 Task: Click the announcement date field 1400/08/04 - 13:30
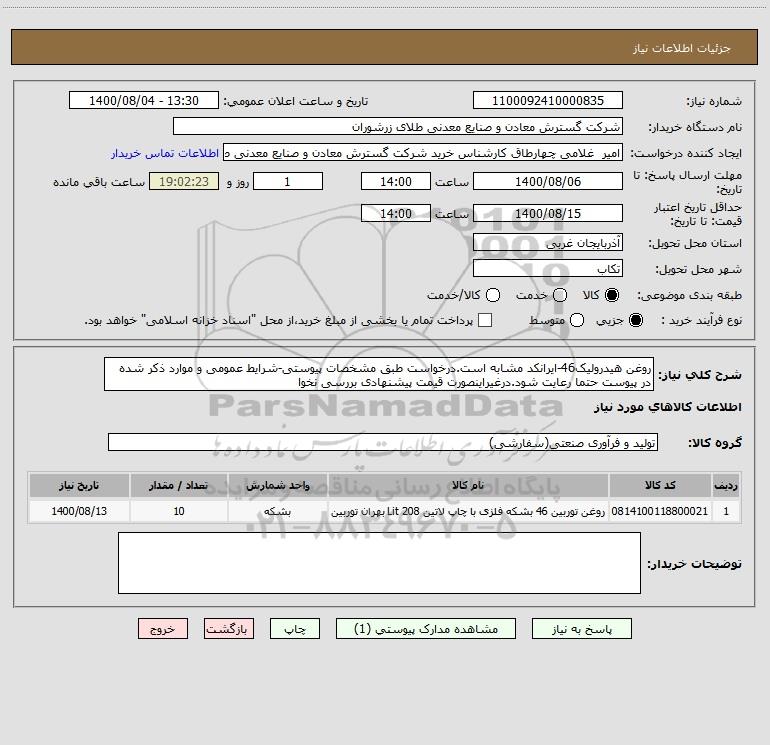click(144, 100)
